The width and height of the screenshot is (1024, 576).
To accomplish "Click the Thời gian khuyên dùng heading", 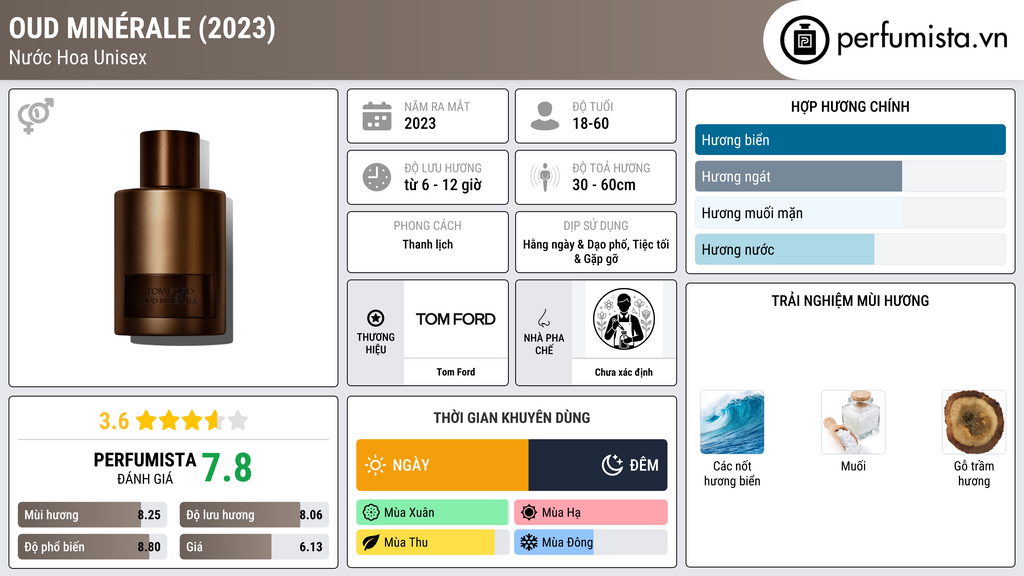I will pos(512,418).
